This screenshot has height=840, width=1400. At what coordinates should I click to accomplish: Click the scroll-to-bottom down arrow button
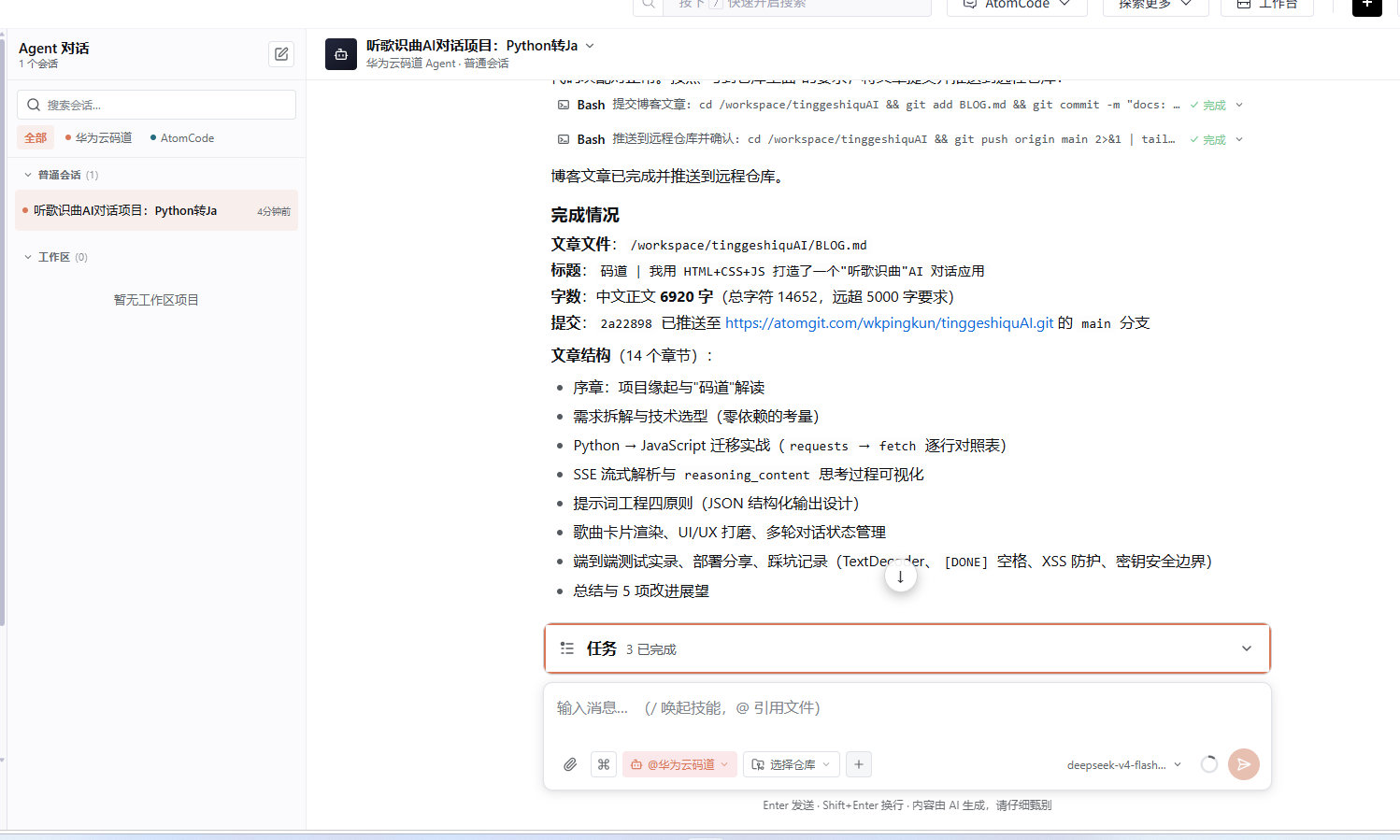point(901,577)
